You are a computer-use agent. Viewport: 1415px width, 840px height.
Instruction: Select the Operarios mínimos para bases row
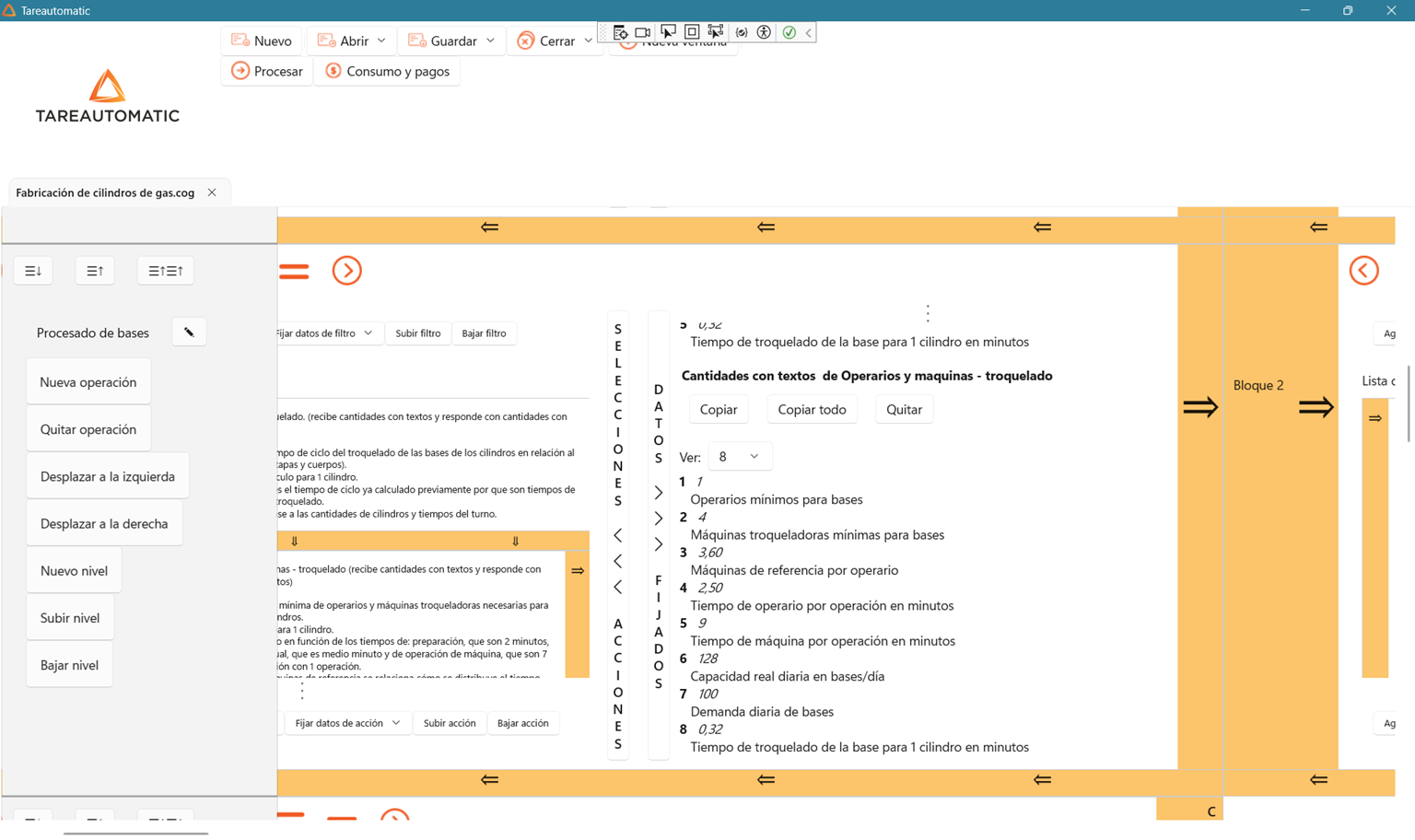(x=777, y=499)
